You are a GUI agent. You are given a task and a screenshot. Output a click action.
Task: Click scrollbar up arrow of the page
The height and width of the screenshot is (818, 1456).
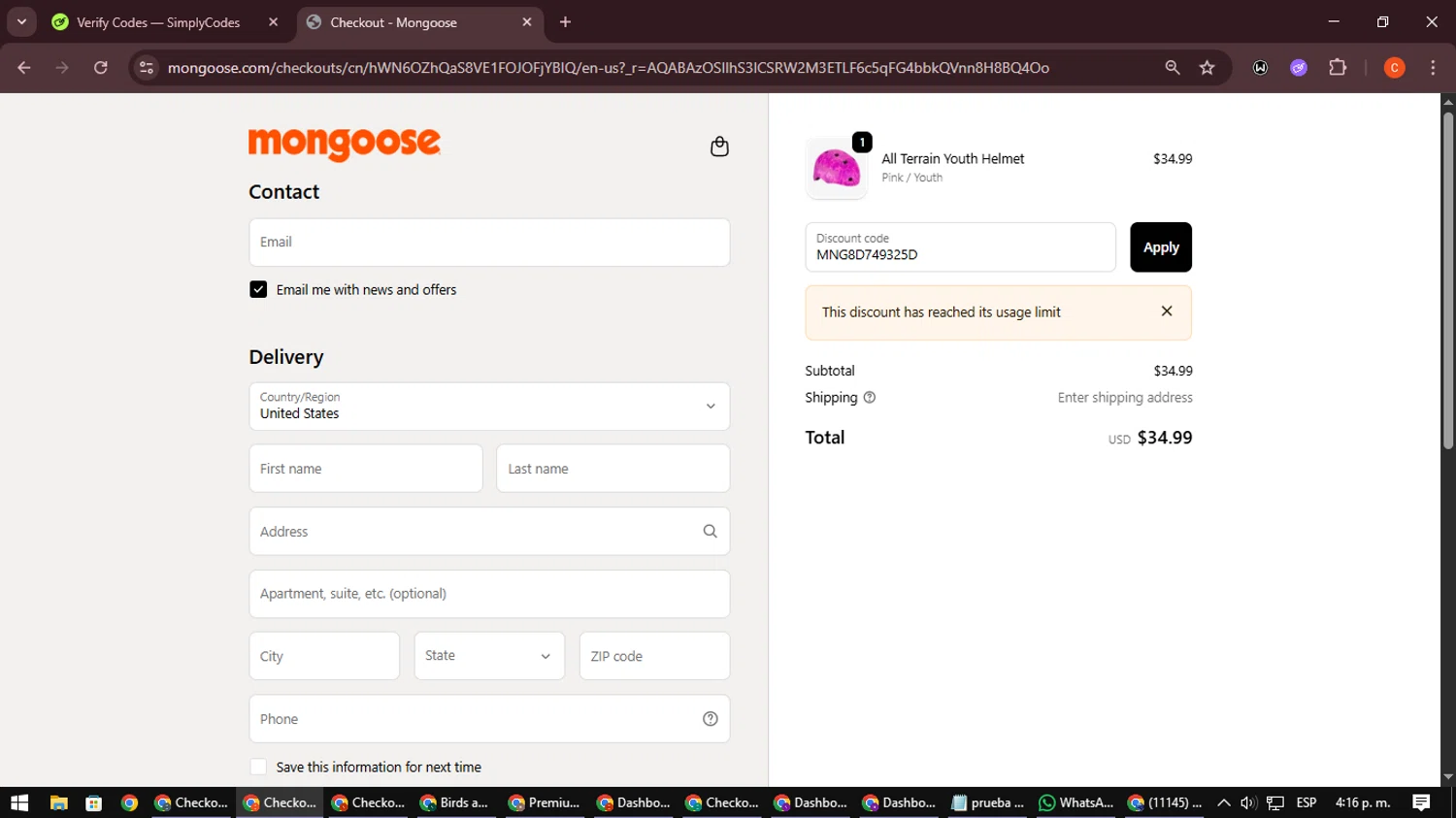click(x=1448, y=101)
